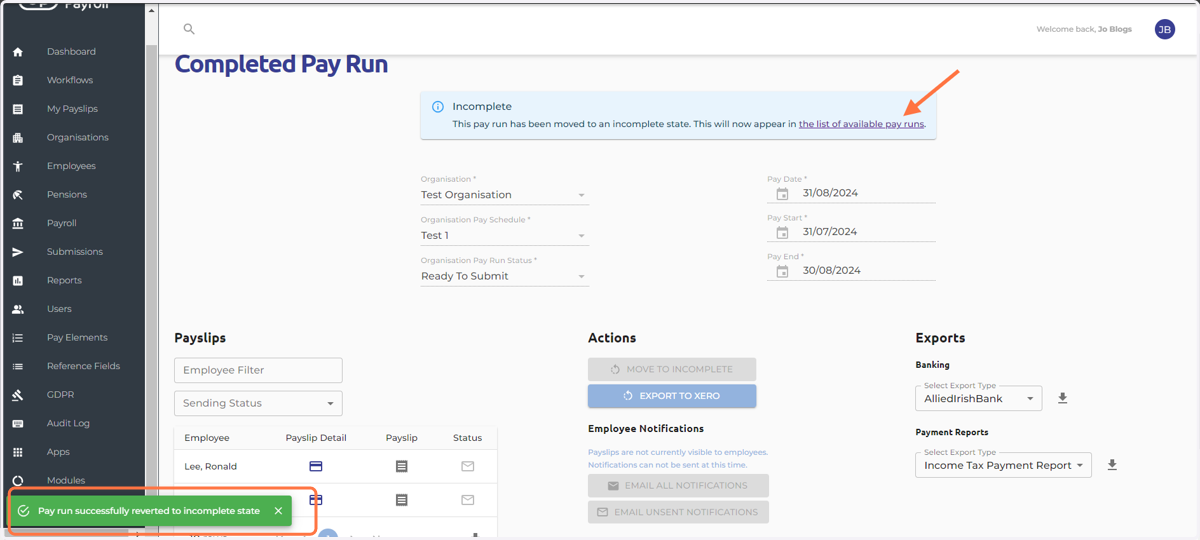Click the Reference Fields list icon
The width and height of the screenshot is (1200, 540).
pos(18,366)
